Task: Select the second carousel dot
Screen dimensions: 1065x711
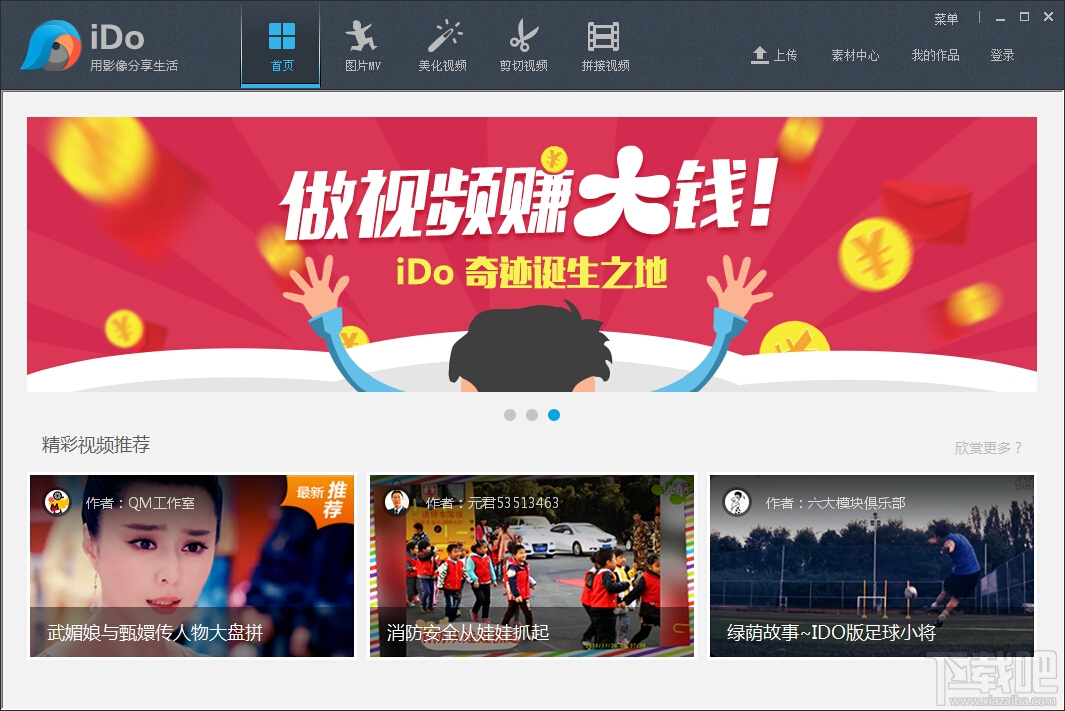Action: click(x=532, y=414)
